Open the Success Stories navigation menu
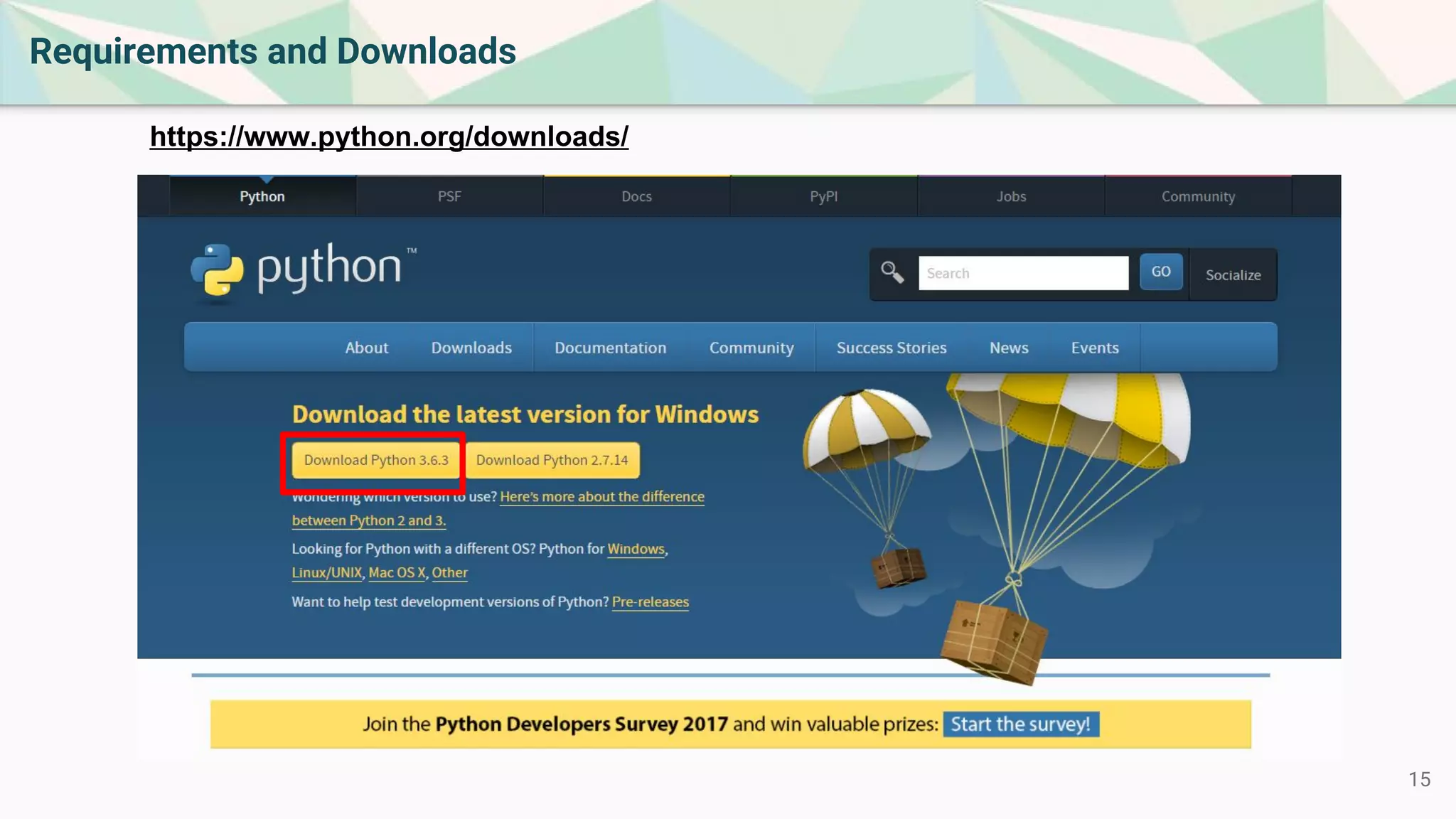 click(892, 348)
